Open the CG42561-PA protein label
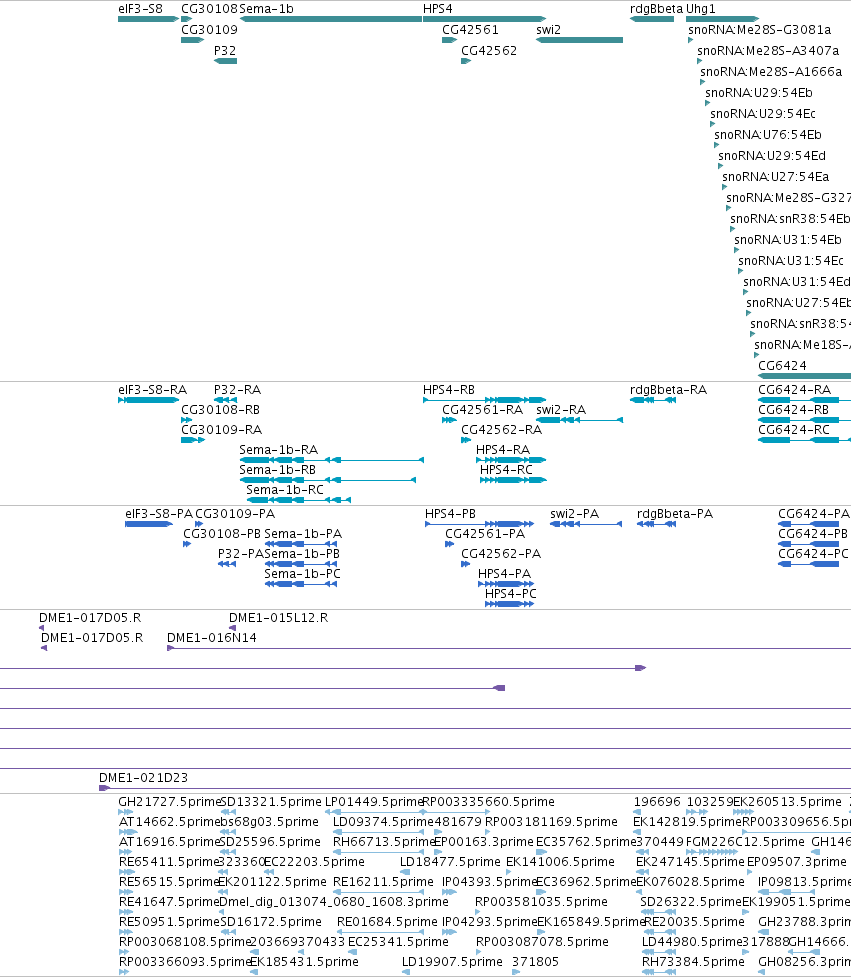 point(485,533)
